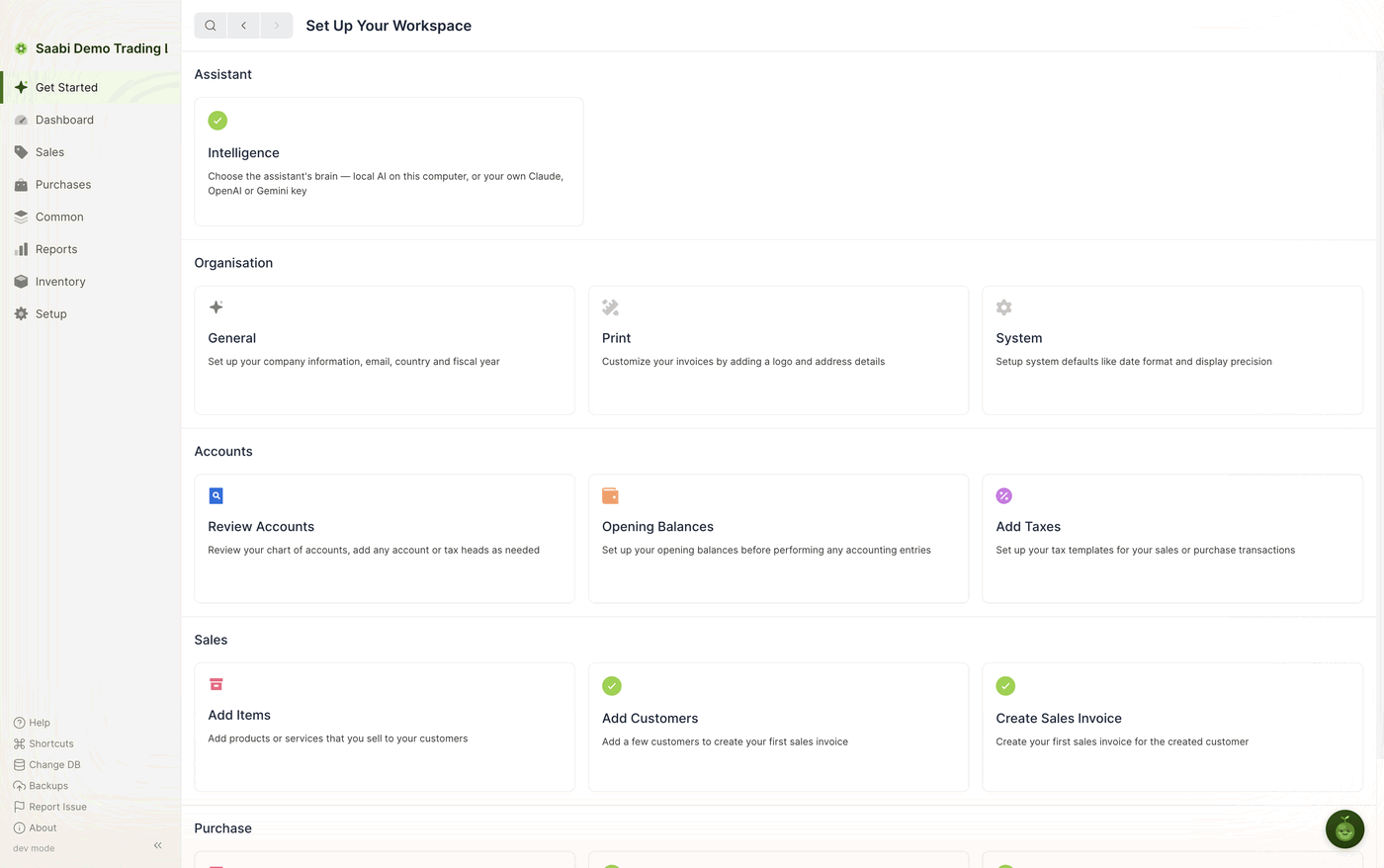Click the Report Issue link
The width and height of the screenshot is (1384, 868).
point(49,807)
